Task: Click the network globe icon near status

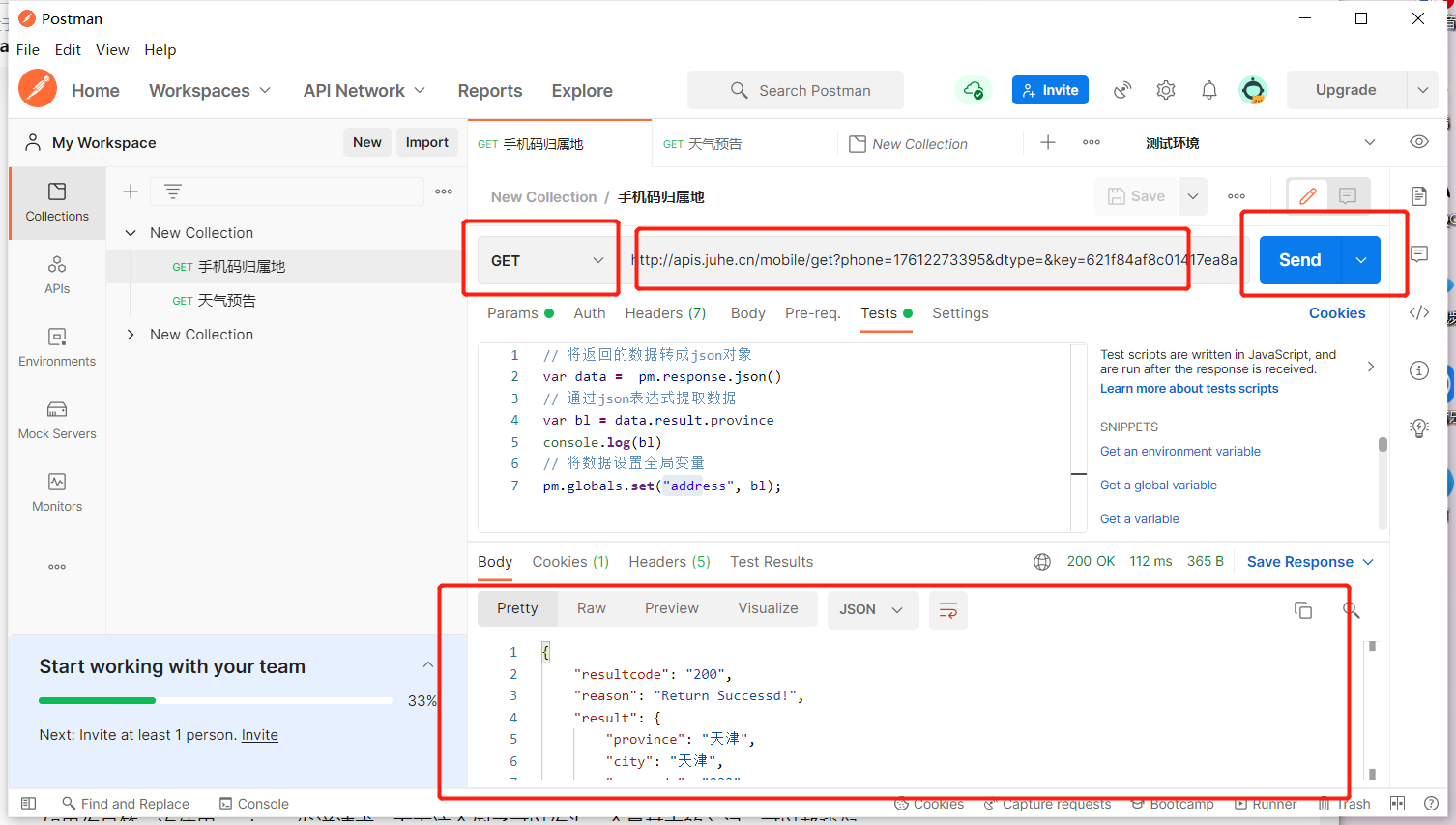Action: [x=1042, y=562]
